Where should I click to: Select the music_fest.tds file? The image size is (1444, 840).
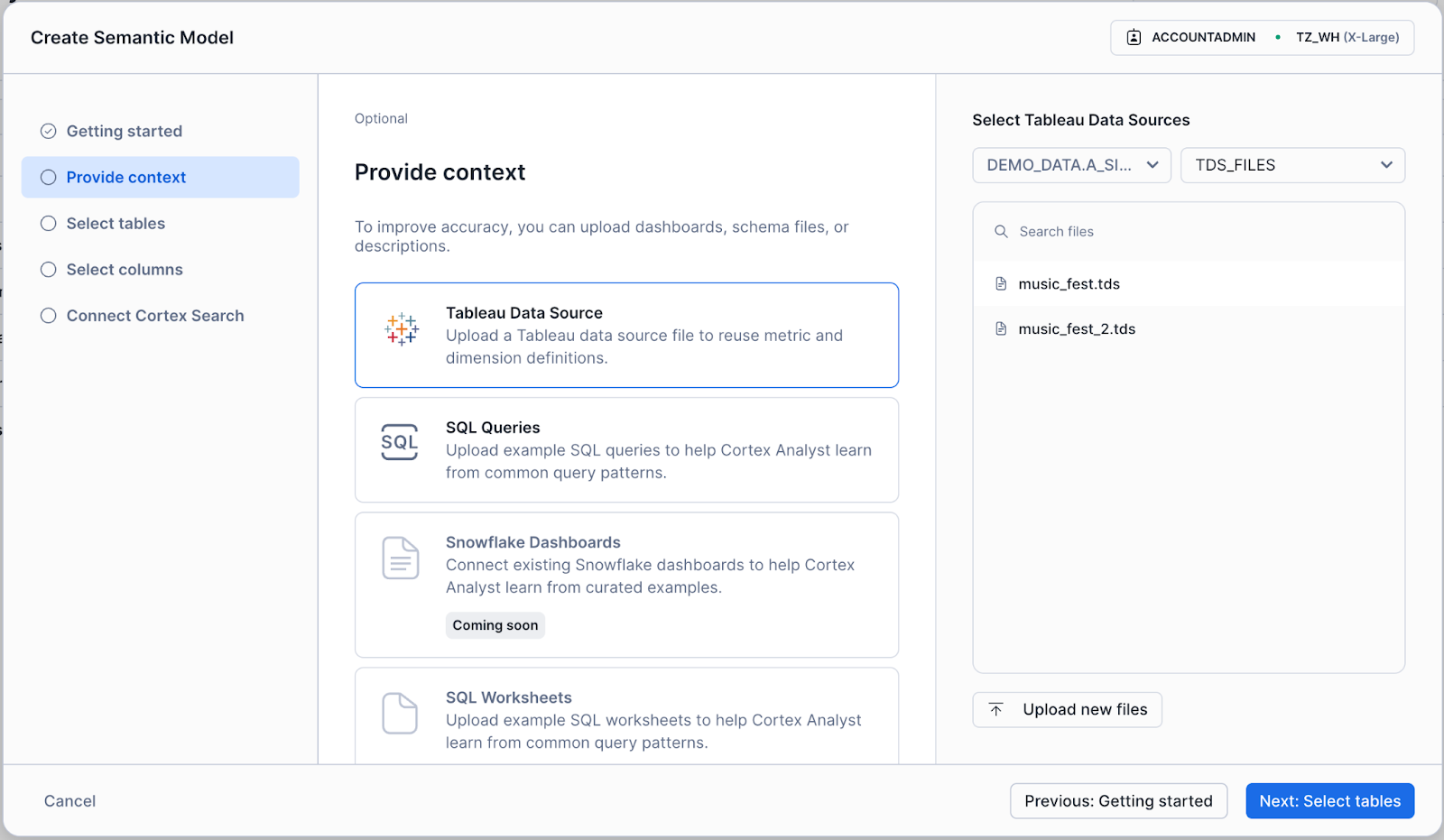[x=1189, y=284]
